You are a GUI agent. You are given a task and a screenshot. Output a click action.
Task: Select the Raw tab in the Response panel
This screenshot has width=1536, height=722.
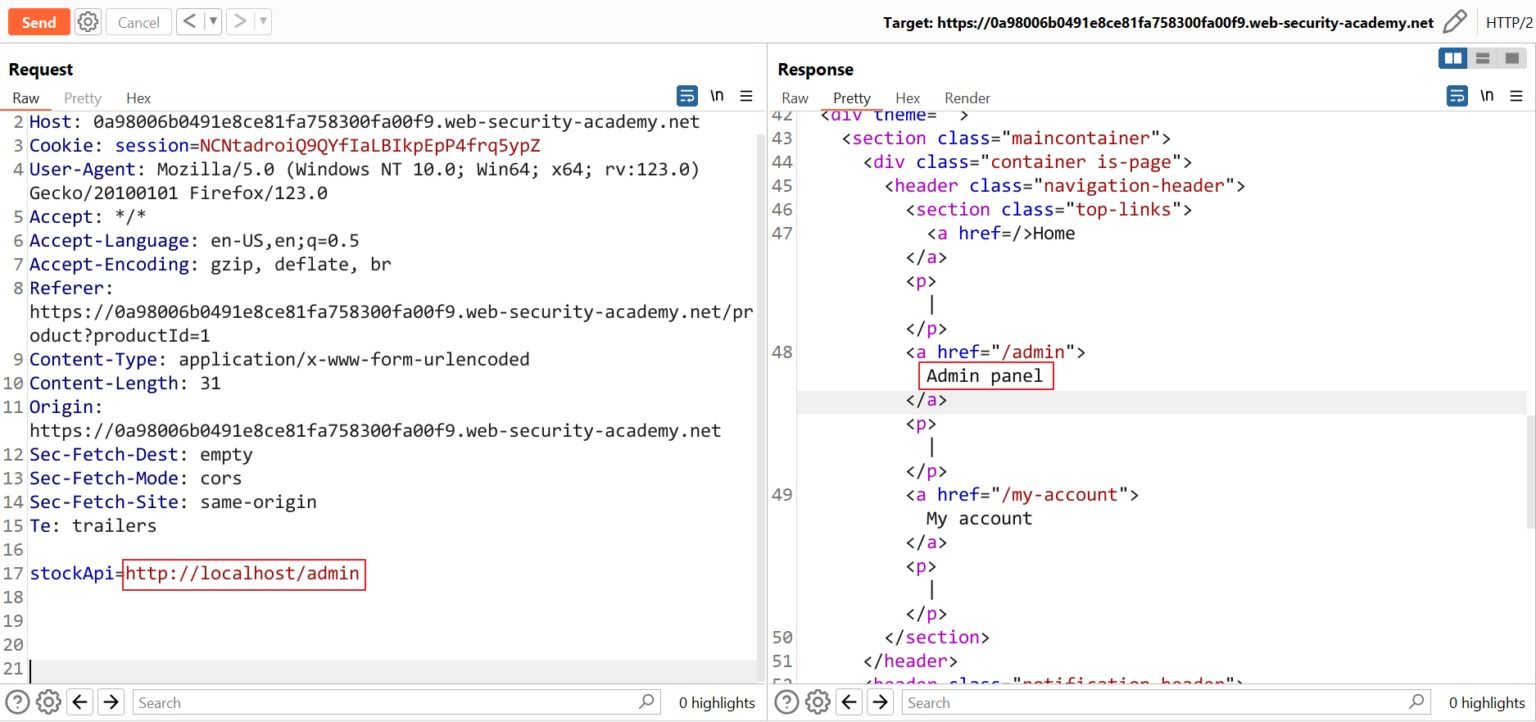795,98
